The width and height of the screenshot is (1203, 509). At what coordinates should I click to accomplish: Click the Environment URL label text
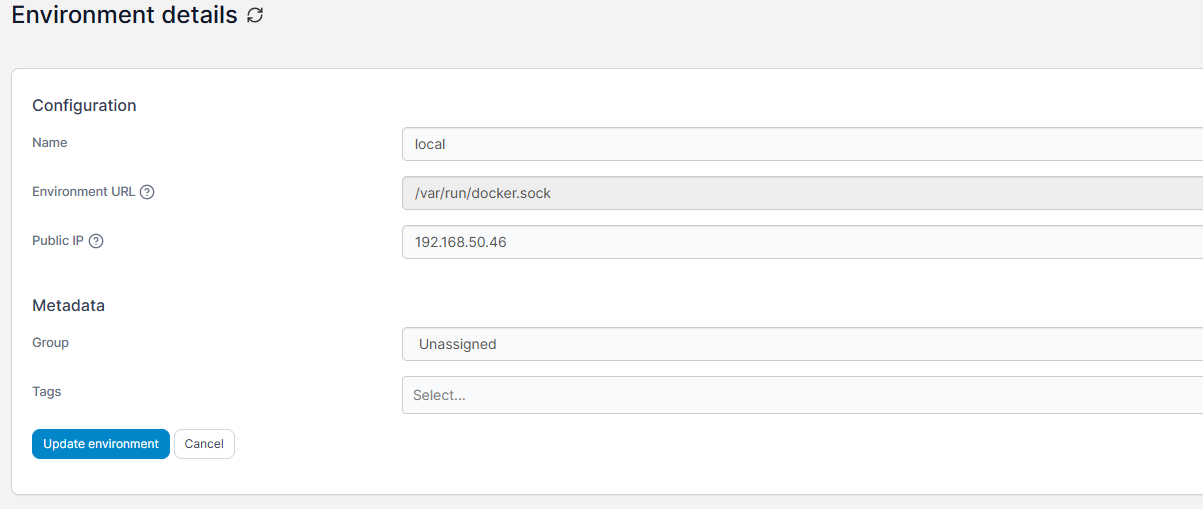tap(84, 191)
